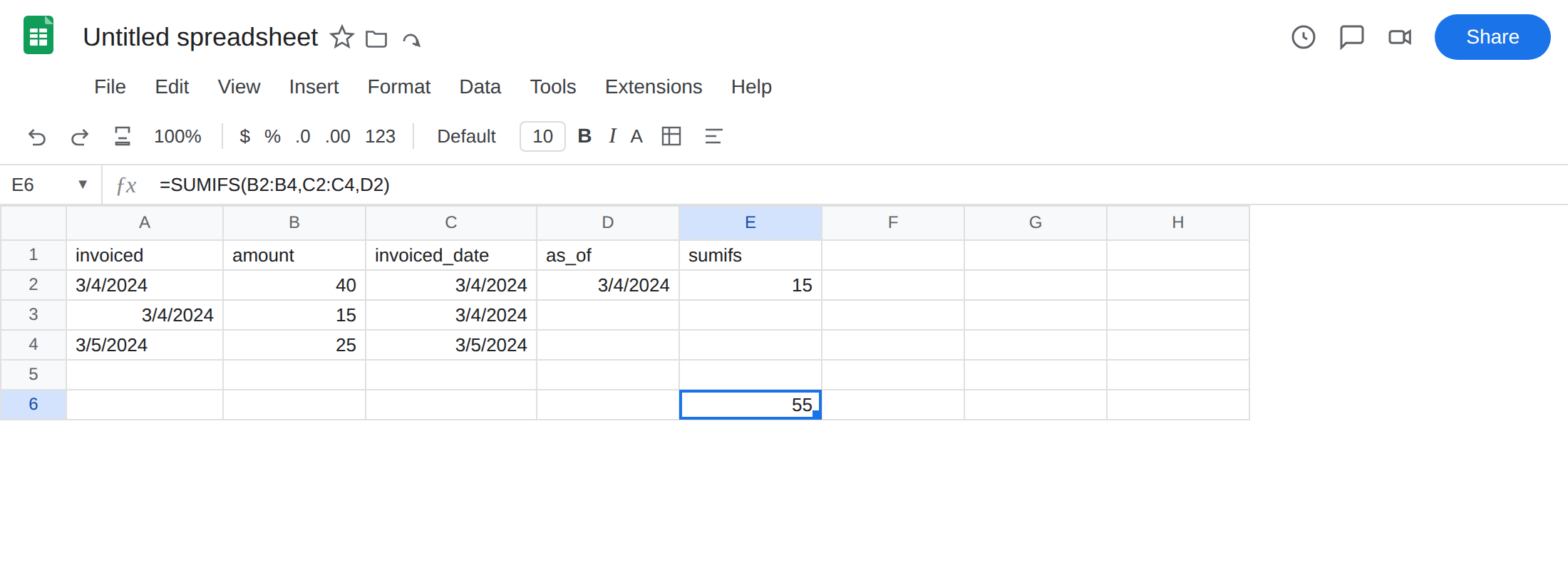Click the select-all corner box
The width and height of the screenshot is (1568, 570).
[33, 223]
